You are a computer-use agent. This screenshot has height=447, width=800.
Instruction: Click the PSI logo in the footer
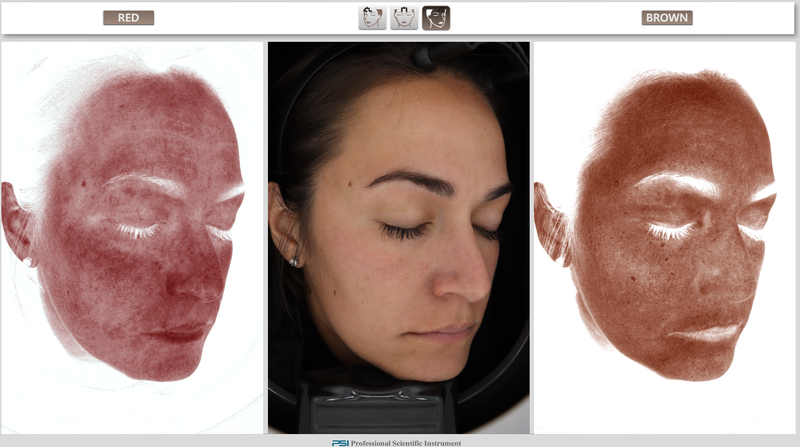pos(340,442)
